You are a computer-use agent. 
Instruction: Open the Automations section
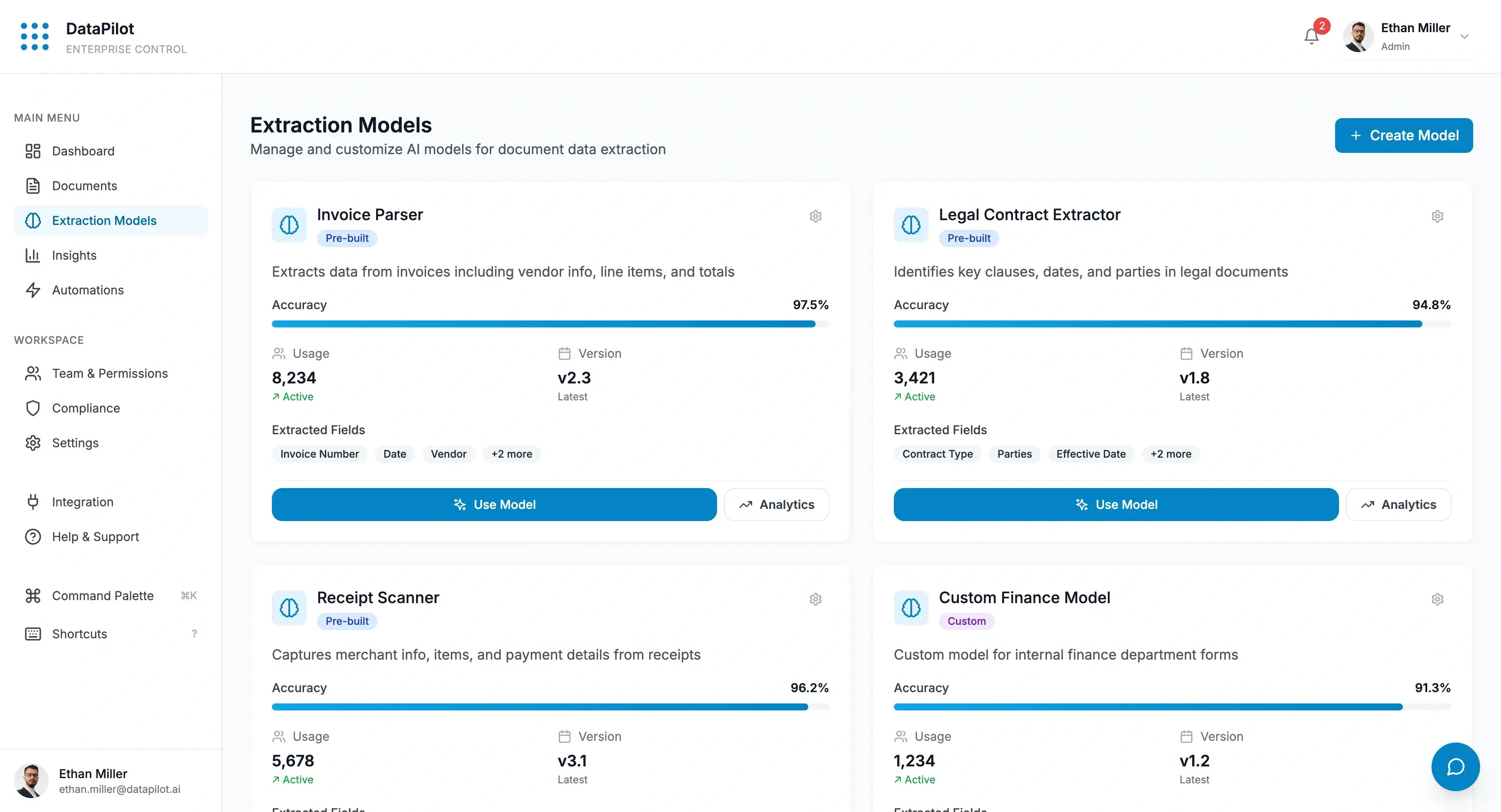[87, 290]
